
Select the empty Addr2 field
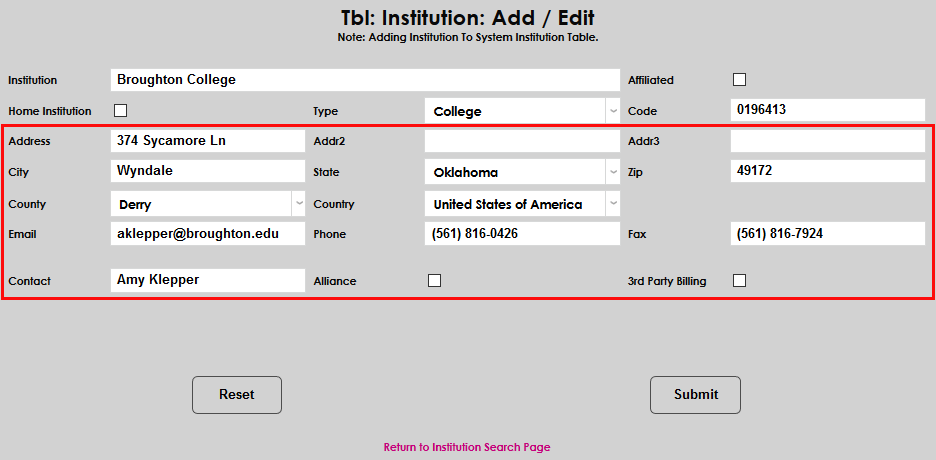521,141
